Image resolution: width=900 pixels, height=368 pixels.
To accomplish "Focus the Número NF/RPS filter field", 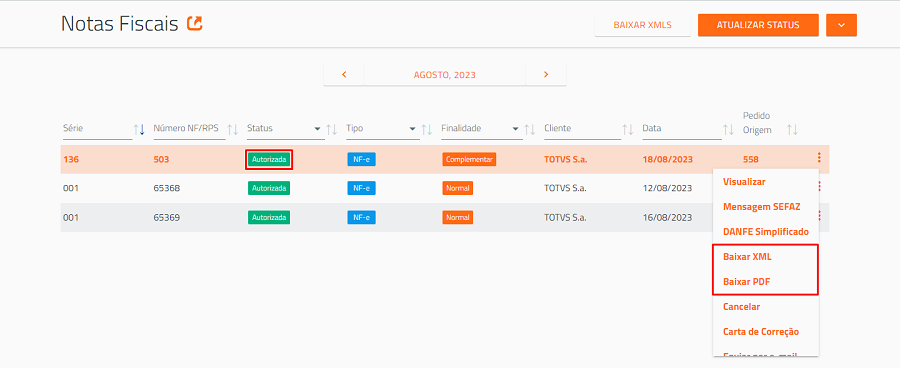I will 189,129.
